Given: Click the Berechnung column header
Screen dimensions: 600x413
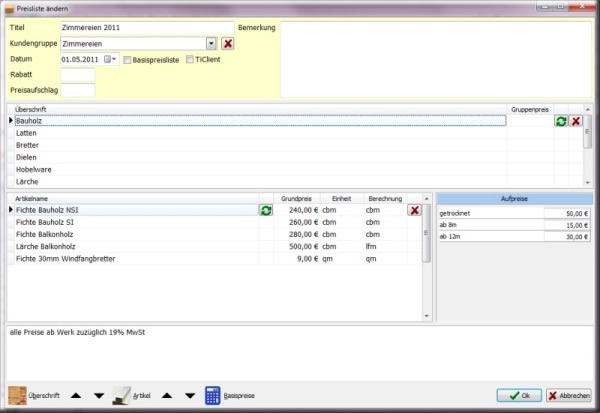Looking at the screenshot, I should coord(385,199).
